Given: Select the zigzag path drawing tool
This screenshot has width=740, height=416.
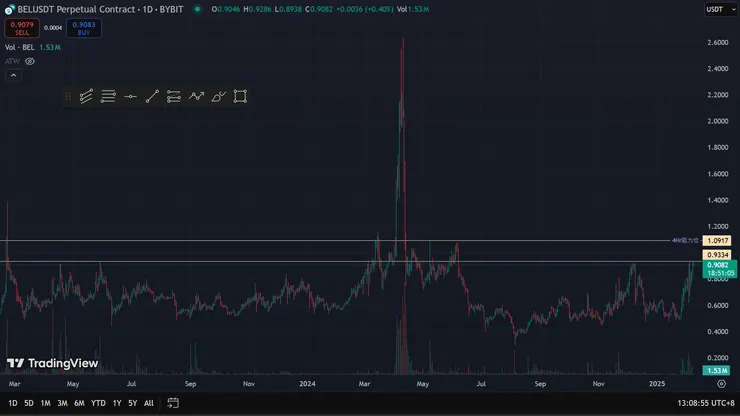Looking at the screenshot, I should click(x=196, y=96).
